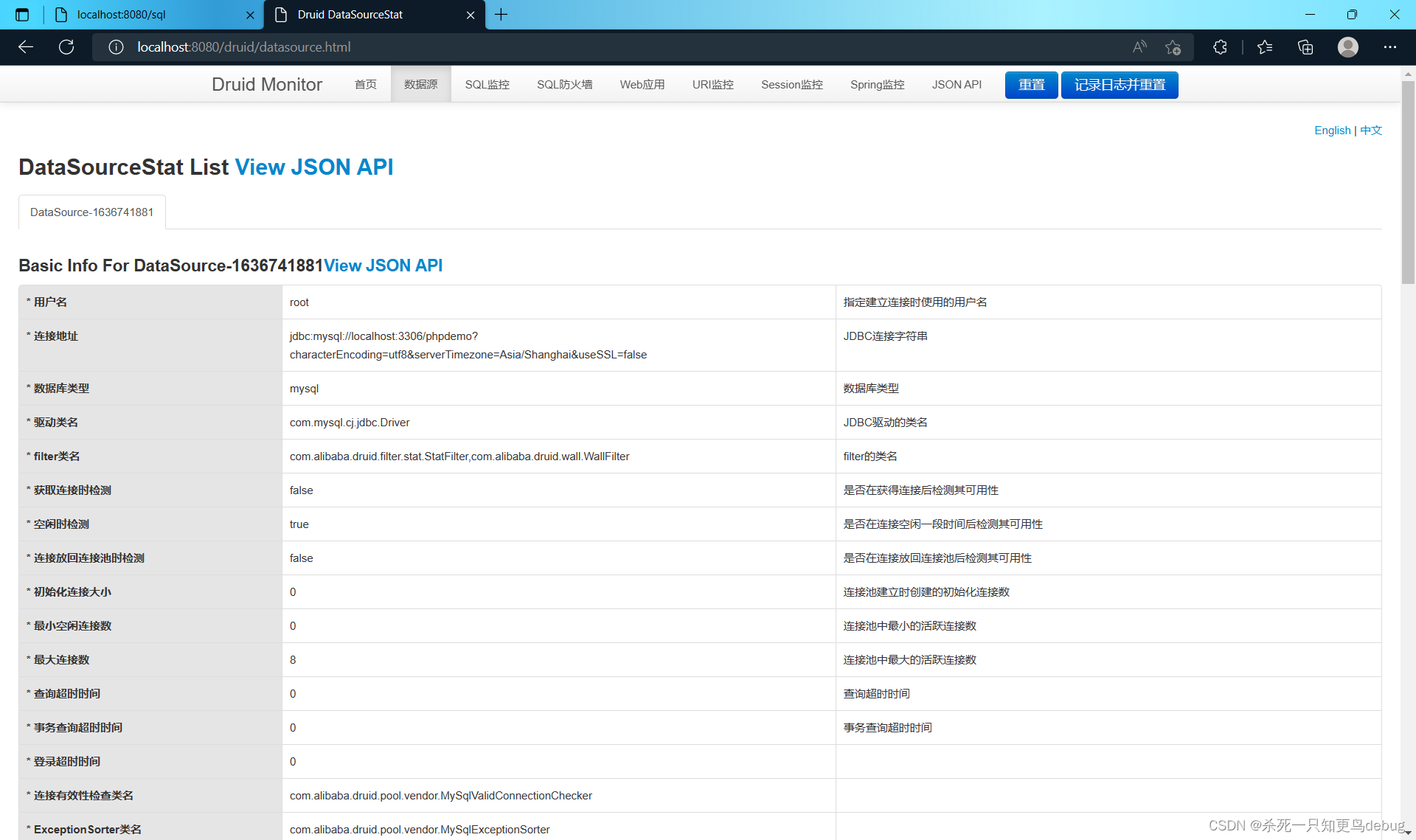
Task: Click the site information icon in address bar
Action: pos(116,47)
